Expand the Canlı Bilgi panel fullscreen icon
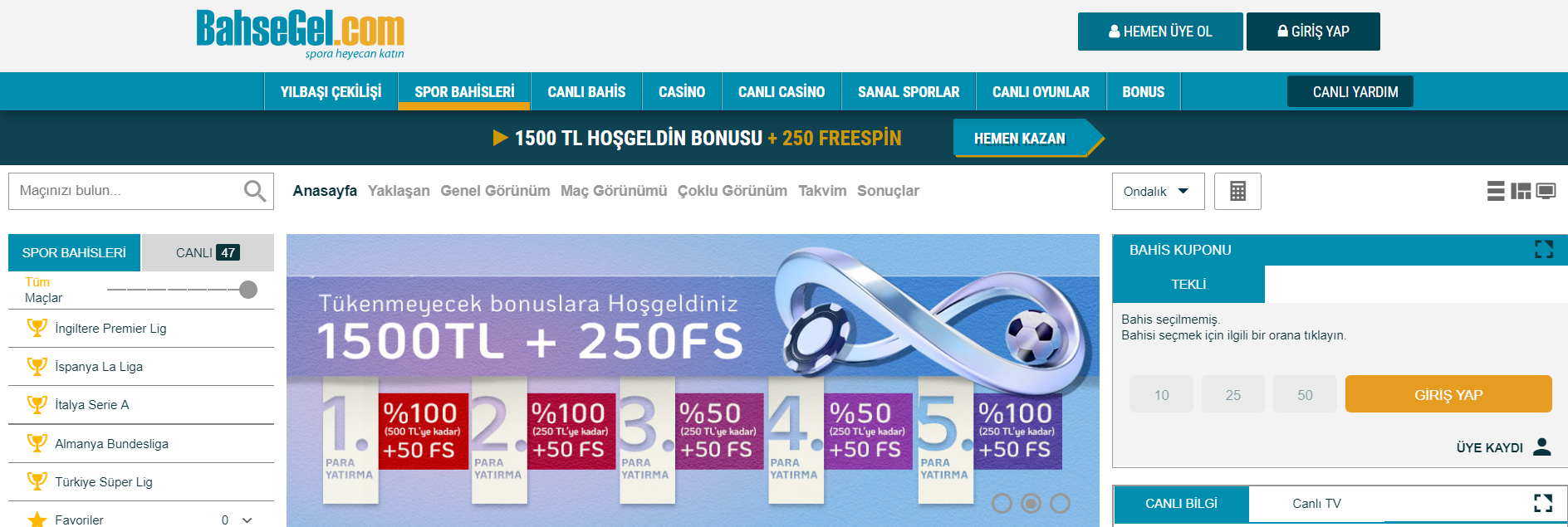Image resolution: width=1568 pixels, height=527 pixels. pyautogui.click(x=1543, y=503)
